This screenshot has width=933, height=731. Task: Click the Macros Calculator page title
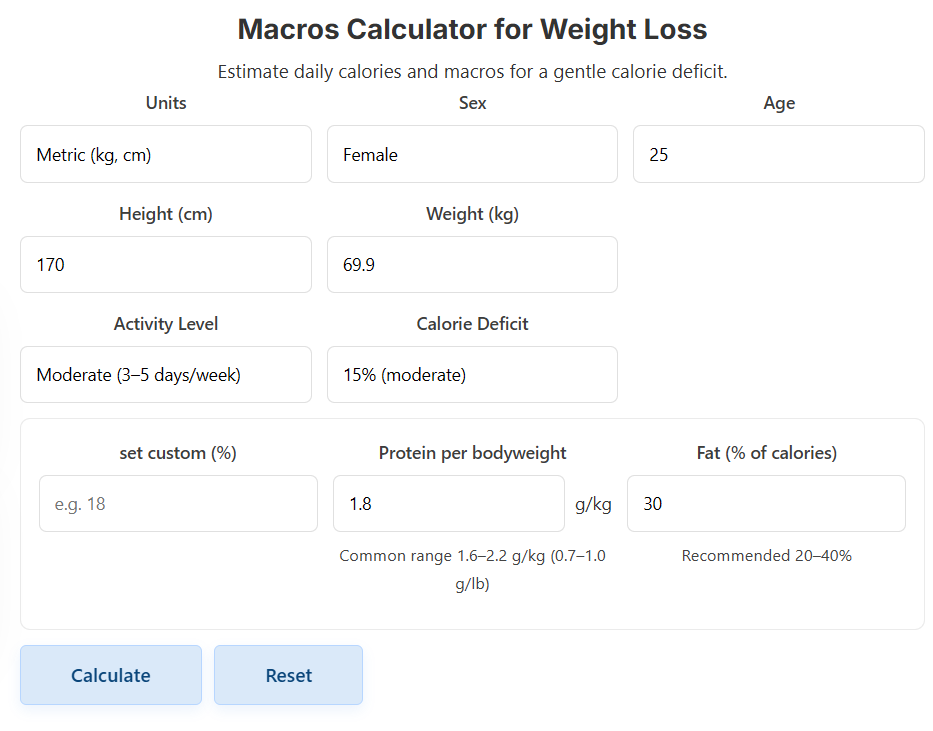[472, 30]
